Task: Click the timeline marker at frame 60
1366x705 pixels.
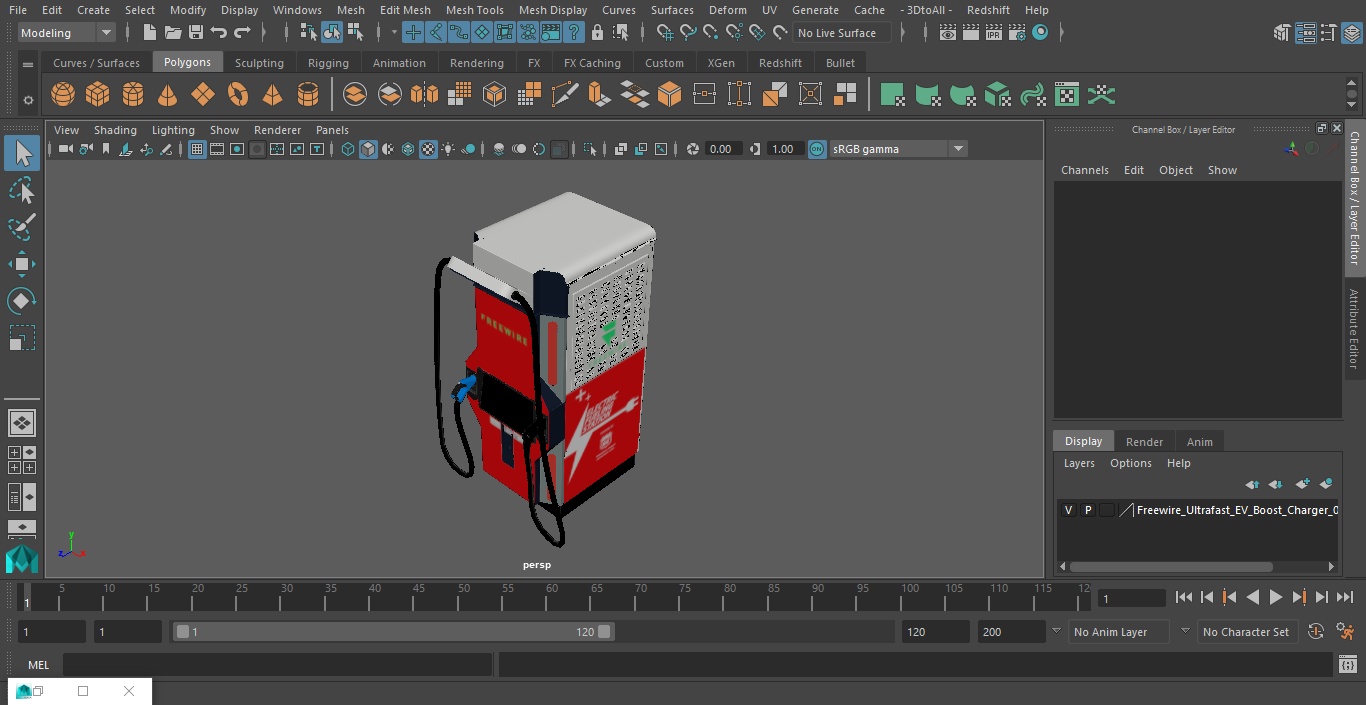Action: coord(552,597)
